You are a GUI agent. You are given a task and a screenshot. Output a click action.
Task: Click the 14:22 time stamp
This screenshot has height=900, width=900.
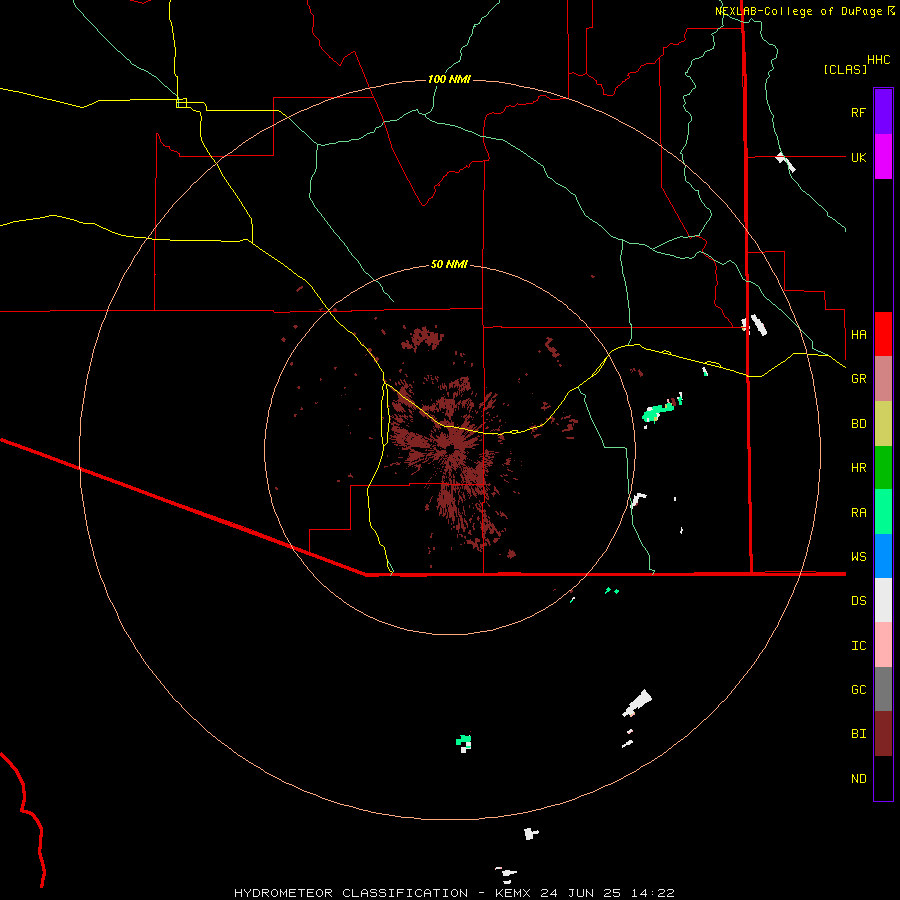(x=653, y=893)
